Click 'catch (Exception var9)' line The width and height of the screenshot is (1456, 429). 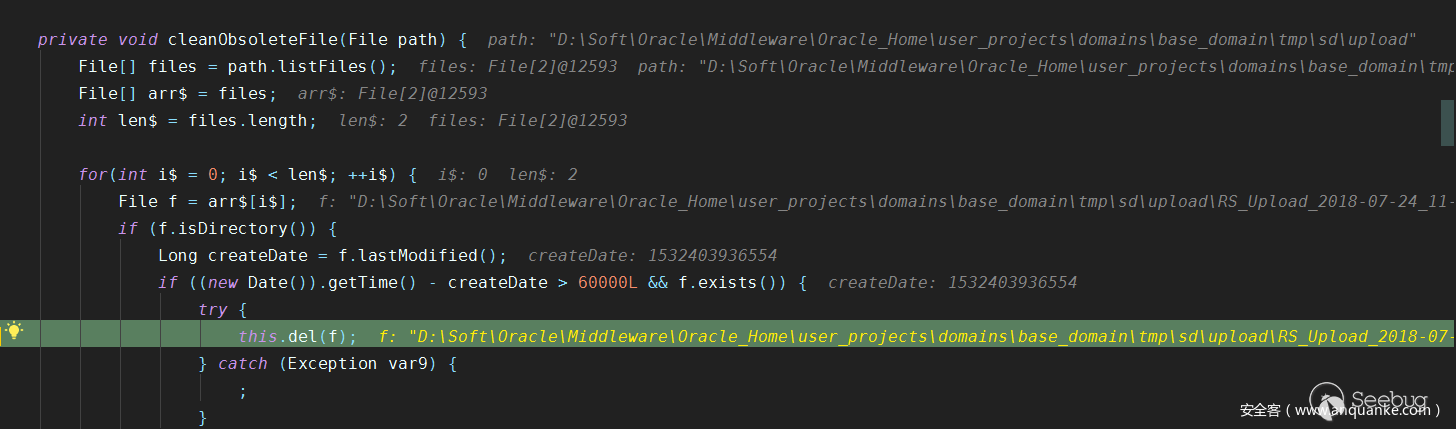[328, 364]
